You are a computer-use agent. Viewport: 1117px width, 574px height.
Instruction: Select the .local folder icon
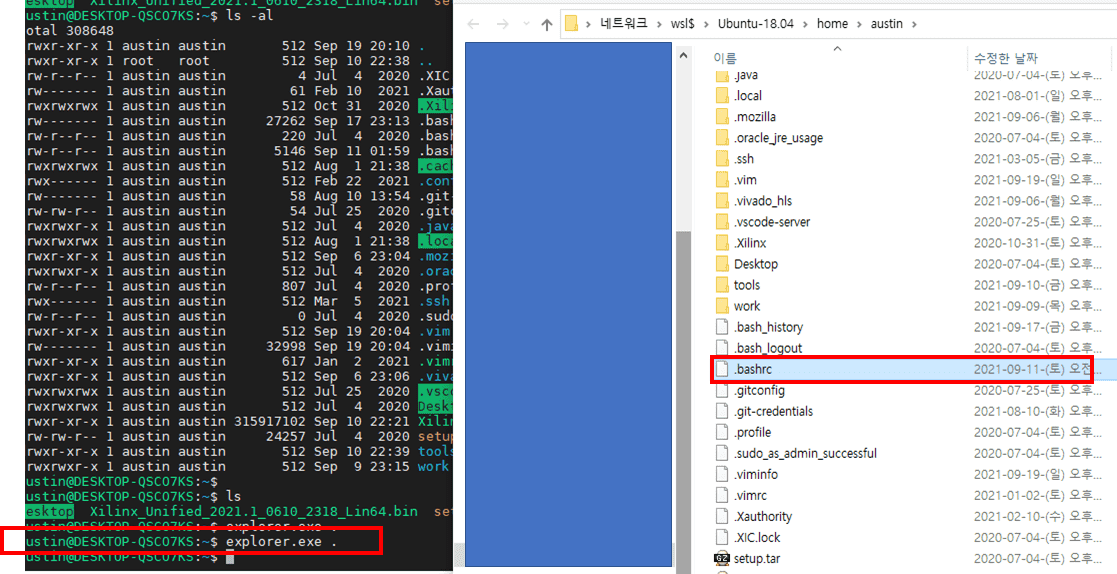(722, 95)
